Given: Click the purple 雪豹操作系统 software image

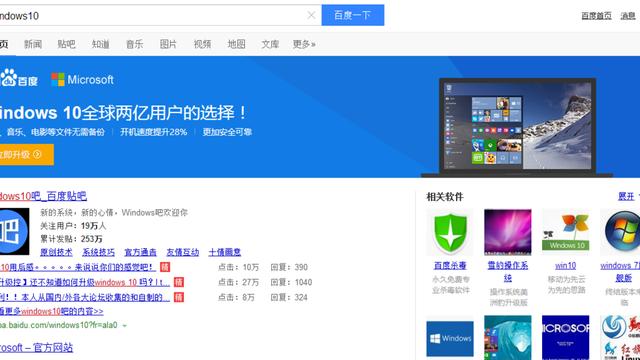Looking at the screenshot, I should point(508,232).
